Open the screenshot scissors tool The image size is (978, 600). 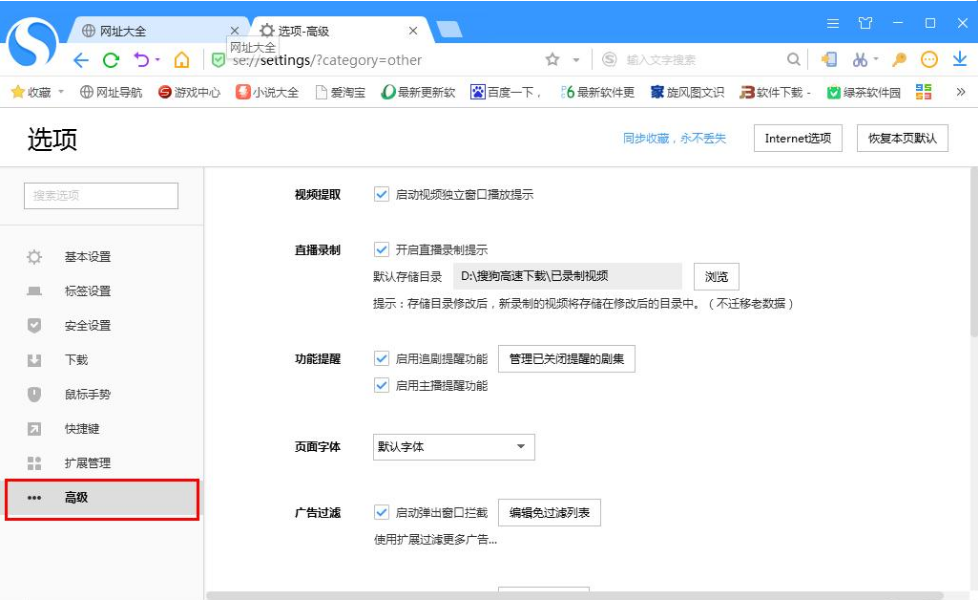[x=860, y=60]
